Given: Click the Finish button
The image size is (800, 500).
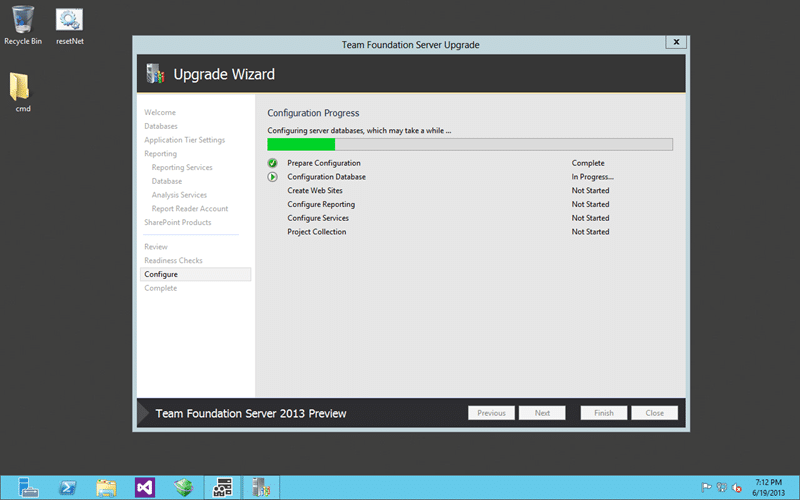Looking at the screenshot, I should [604, 413].
